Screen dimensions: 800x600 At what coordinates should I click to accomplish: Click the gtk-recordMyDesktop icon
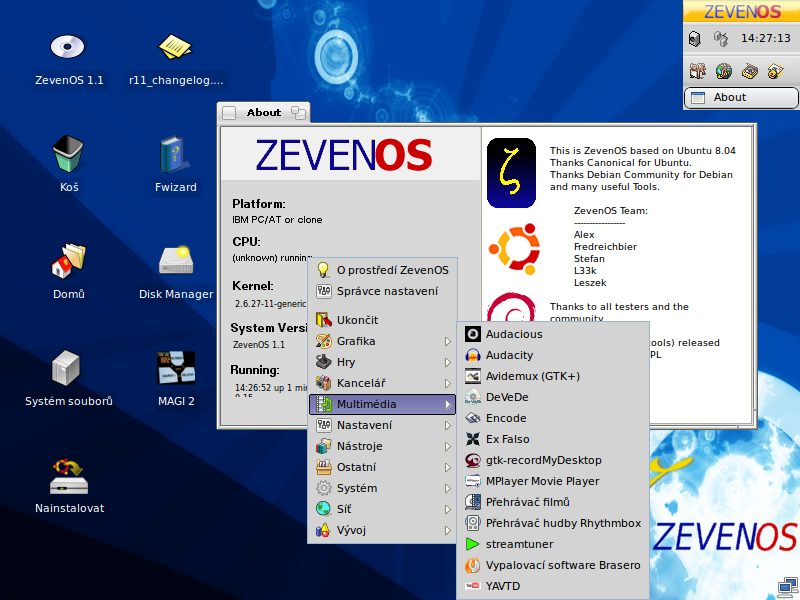(473, 460)
